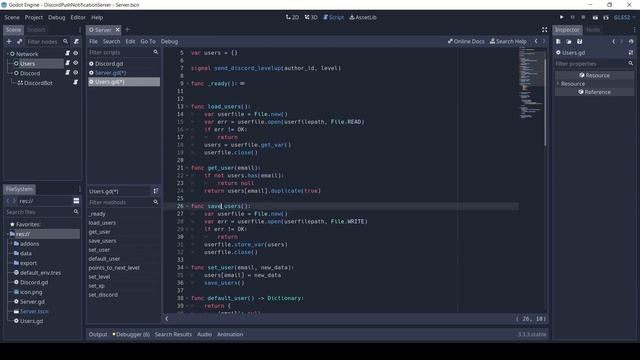Fold the load_users function at line 13

click(x=187, y=107)
